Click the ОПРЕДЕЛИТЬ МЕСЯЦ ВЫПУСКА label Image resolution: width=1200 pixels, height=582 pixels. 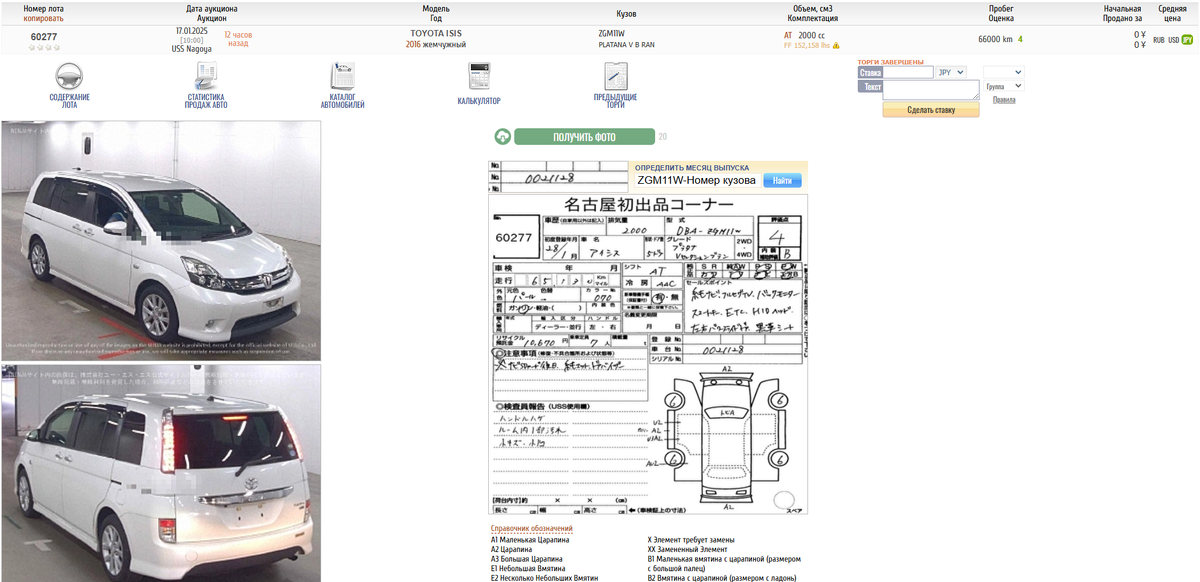691,167
